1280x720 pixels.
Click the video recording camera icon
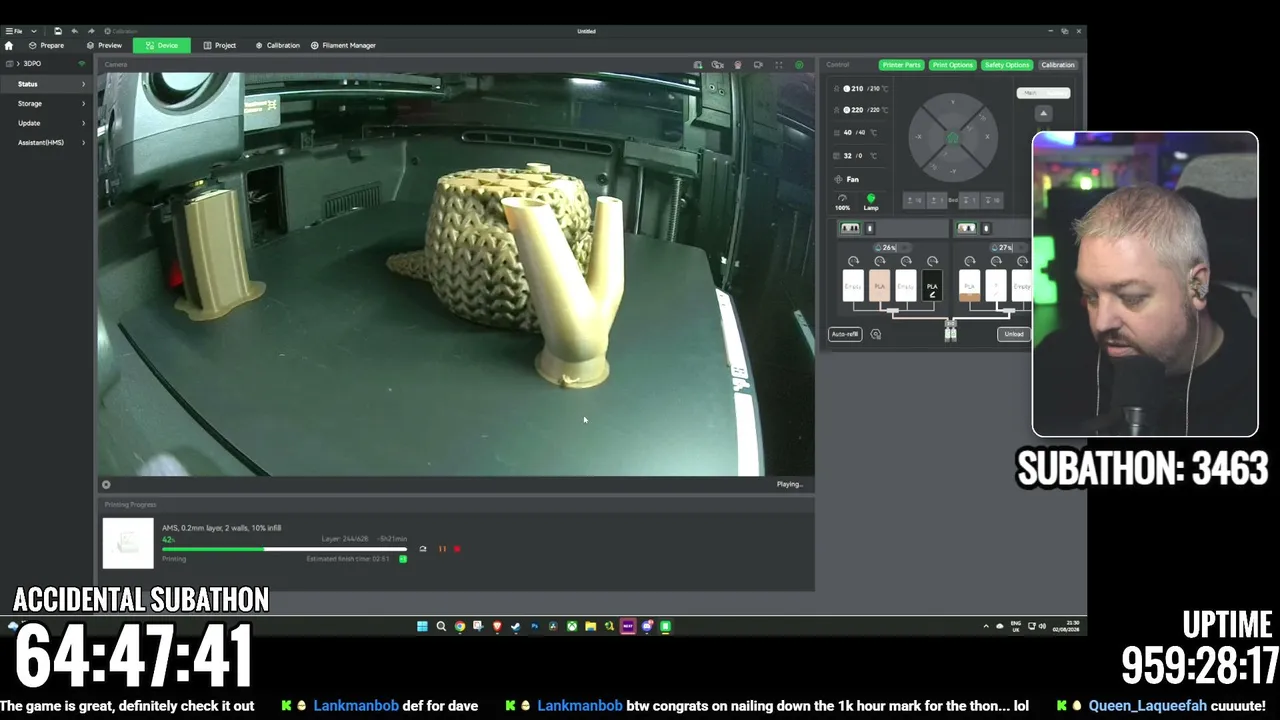tap(758, 65)
